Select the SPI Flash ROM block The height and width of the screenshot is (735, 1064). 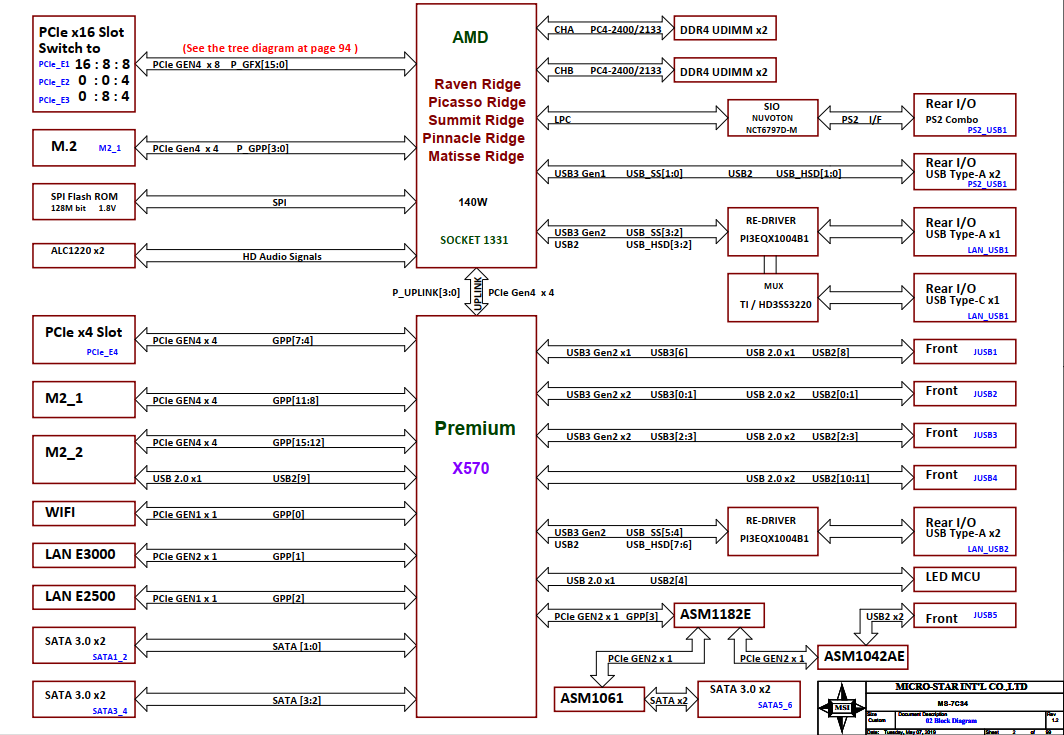pos(83,202)
